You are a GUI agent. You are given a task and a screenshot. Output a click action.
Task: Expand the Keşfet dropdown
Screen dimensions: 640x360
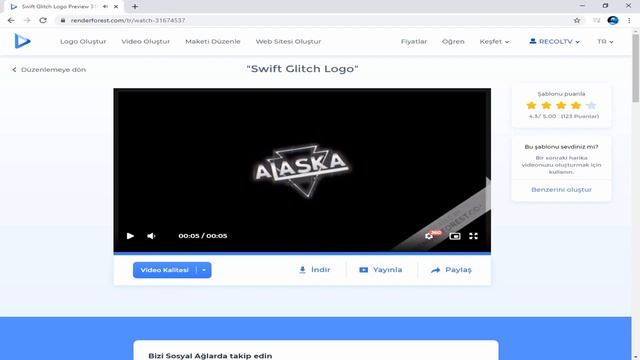point(494,42)
